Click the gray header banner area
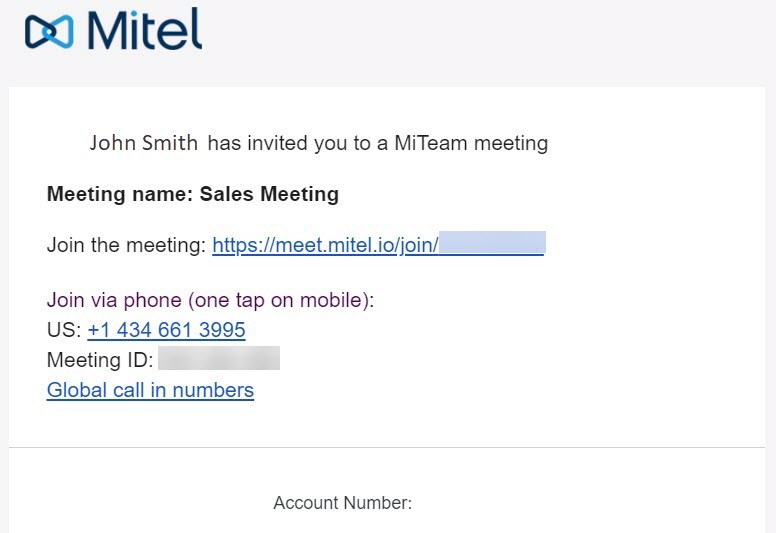Screen dimensions: 776x533 pyautogui.click(x=480, y=40)
